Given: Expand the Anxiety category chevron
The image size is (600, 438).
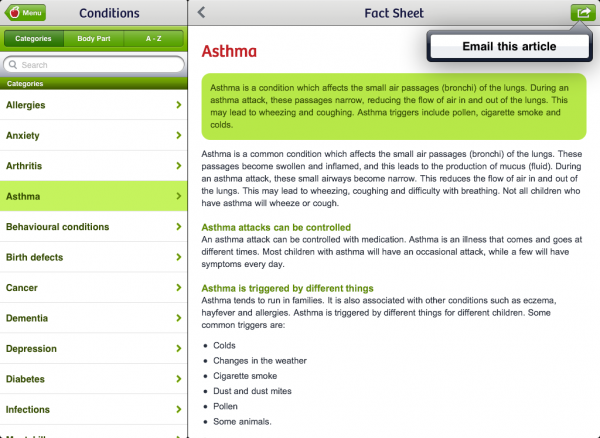Looking at the screenshot, I should pos(179,135).
